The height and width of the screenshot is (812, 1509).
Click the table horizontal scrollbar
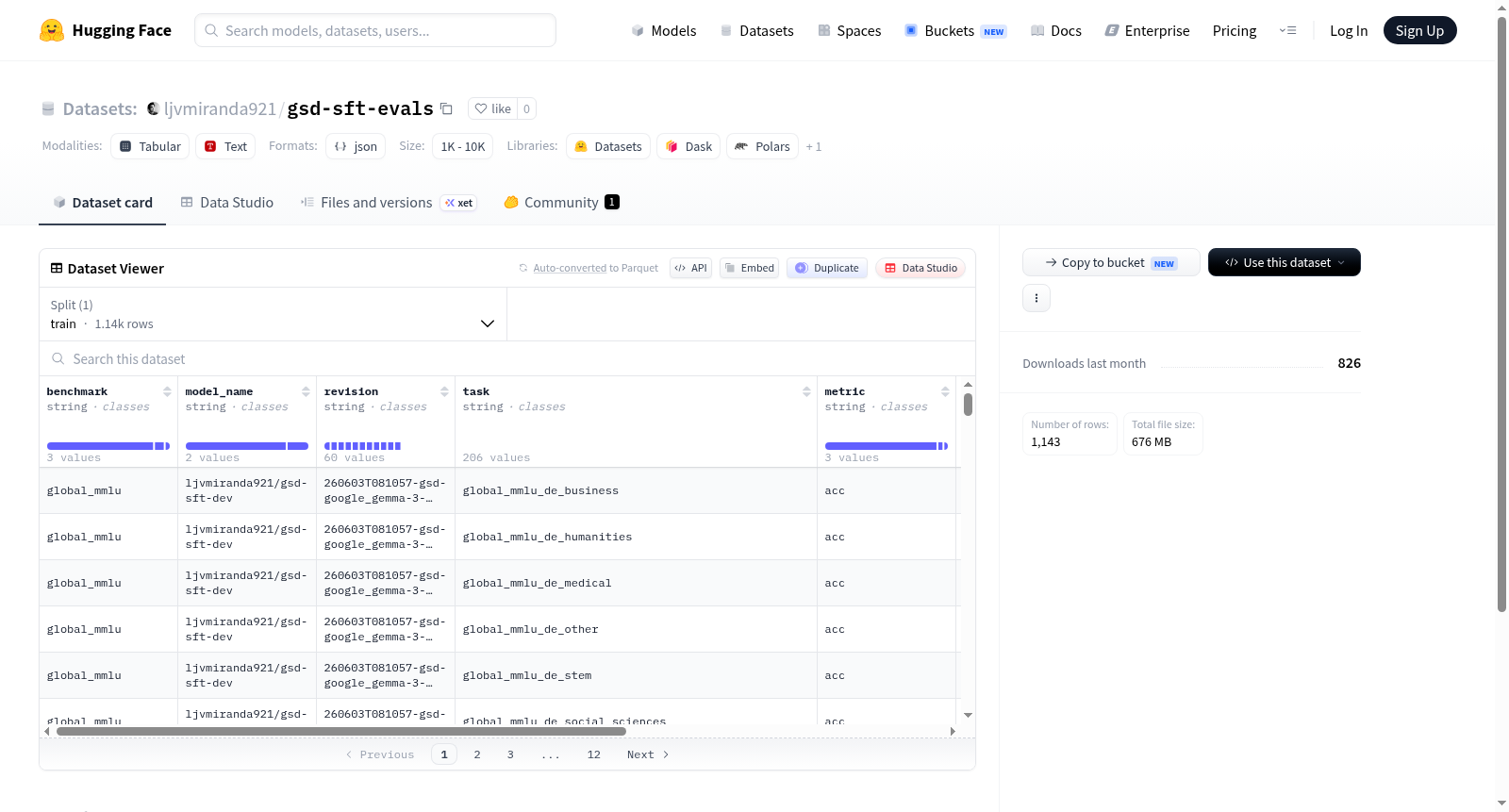(x=341, y=731)
